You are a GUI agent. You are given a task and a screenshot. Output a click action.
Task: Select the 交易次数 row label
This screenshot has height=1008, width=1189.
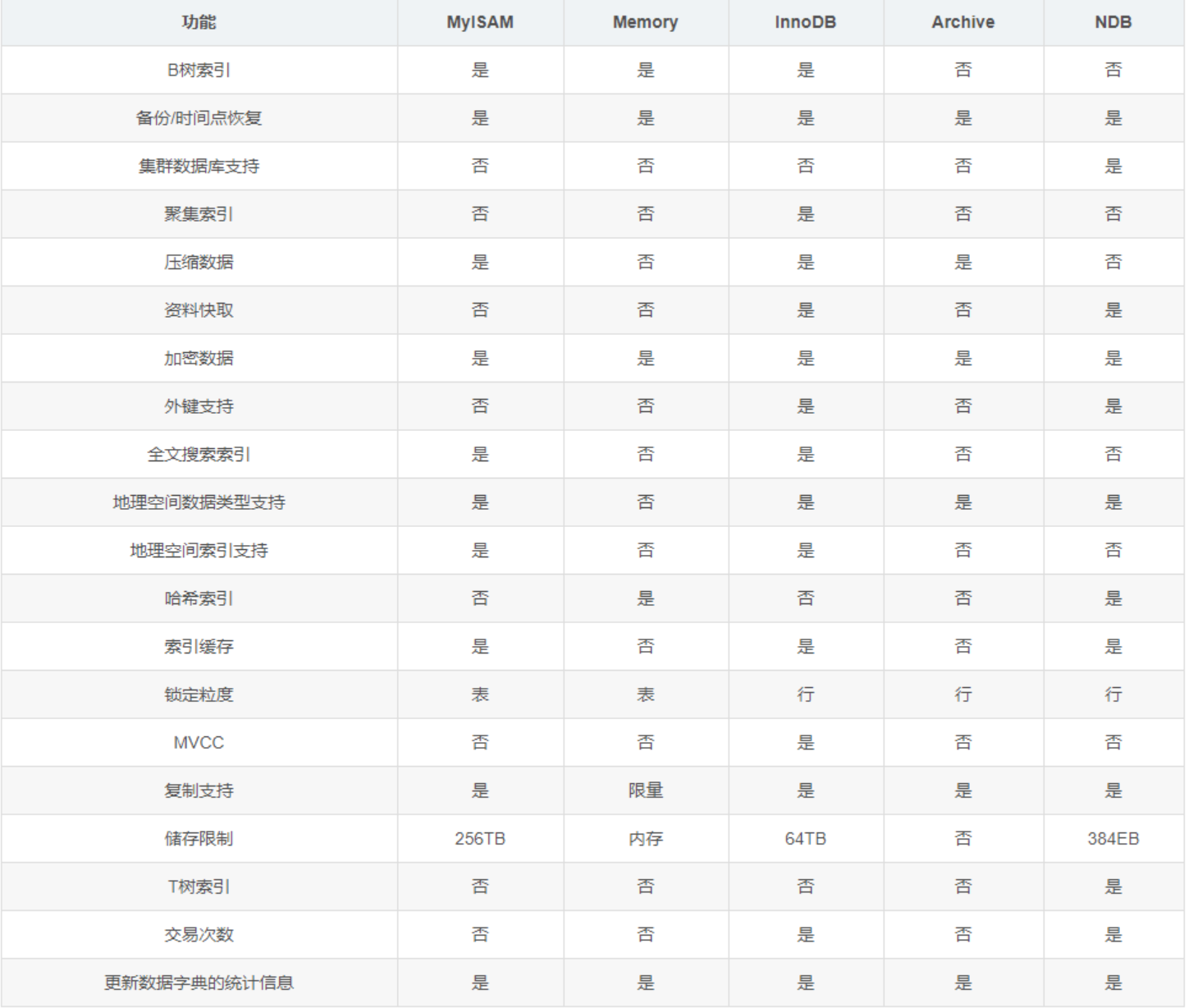point(199,935)
